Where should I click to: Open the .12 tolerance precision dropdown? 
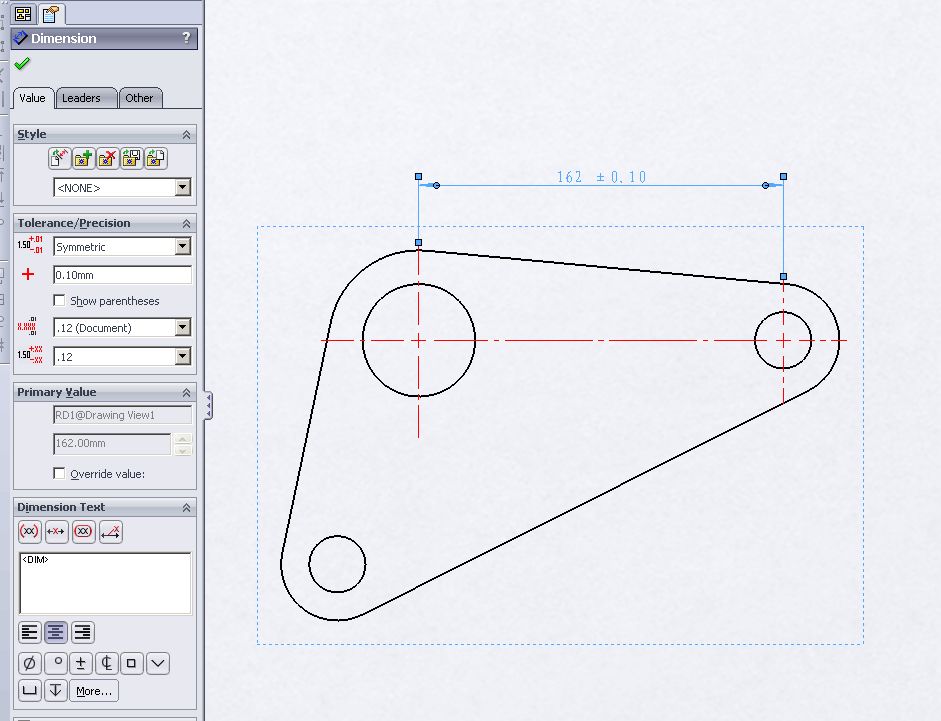(x=183, y=356)
